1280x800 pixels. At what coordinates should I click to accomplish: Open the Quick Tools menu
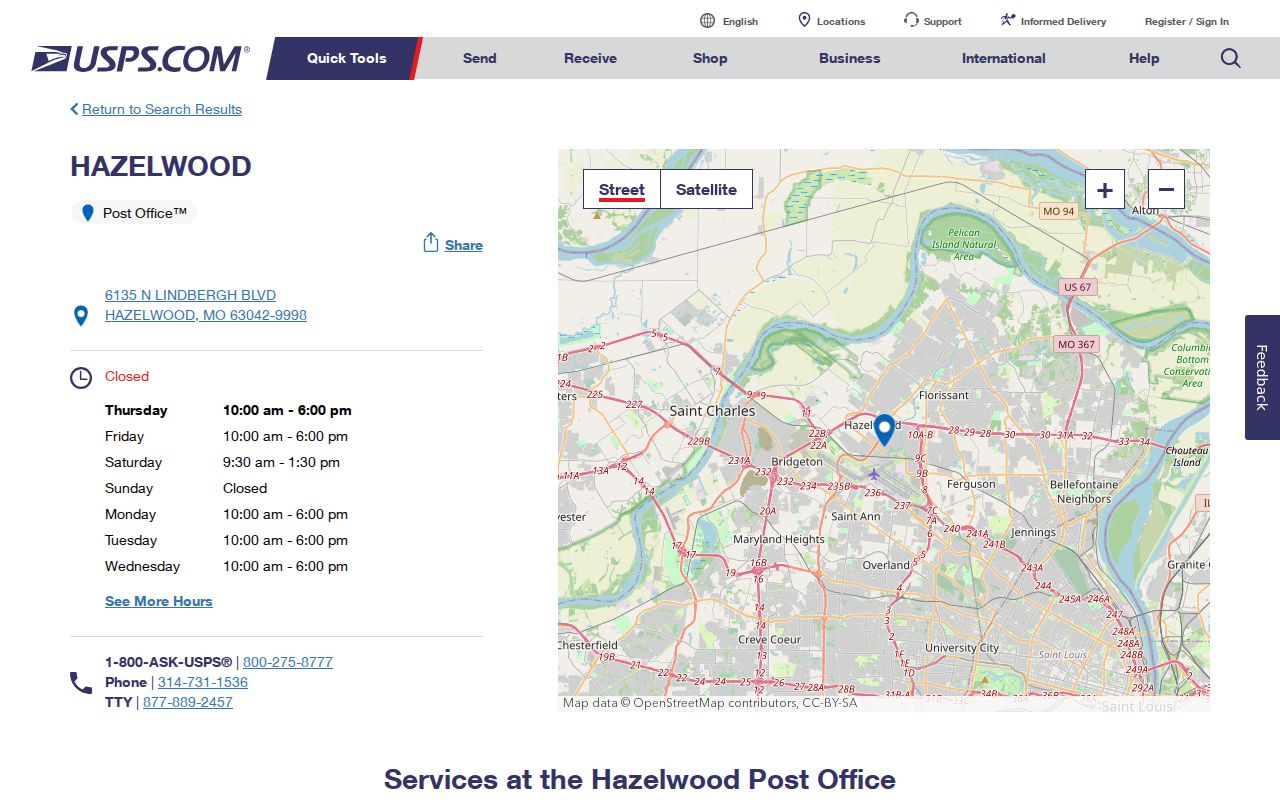[346, 58]
